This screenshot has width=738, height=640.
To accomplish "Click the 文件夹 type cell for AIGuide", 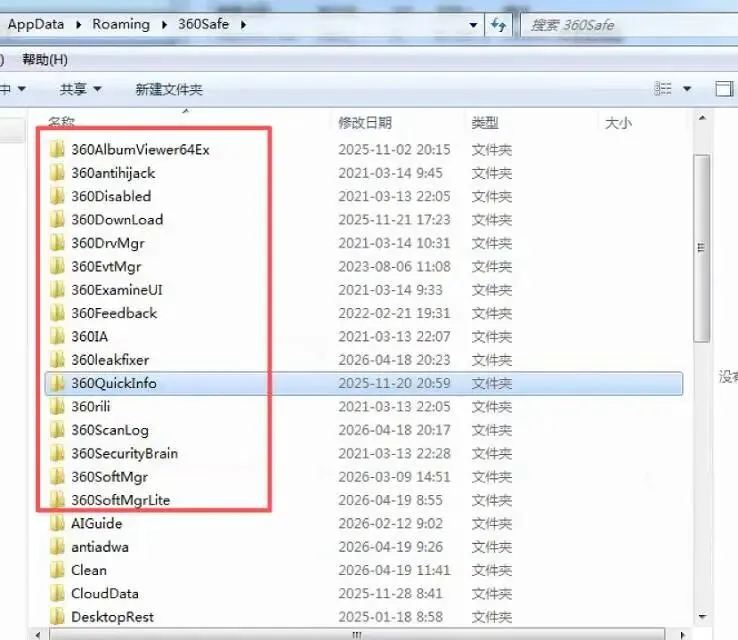I will tap(492, 524).
